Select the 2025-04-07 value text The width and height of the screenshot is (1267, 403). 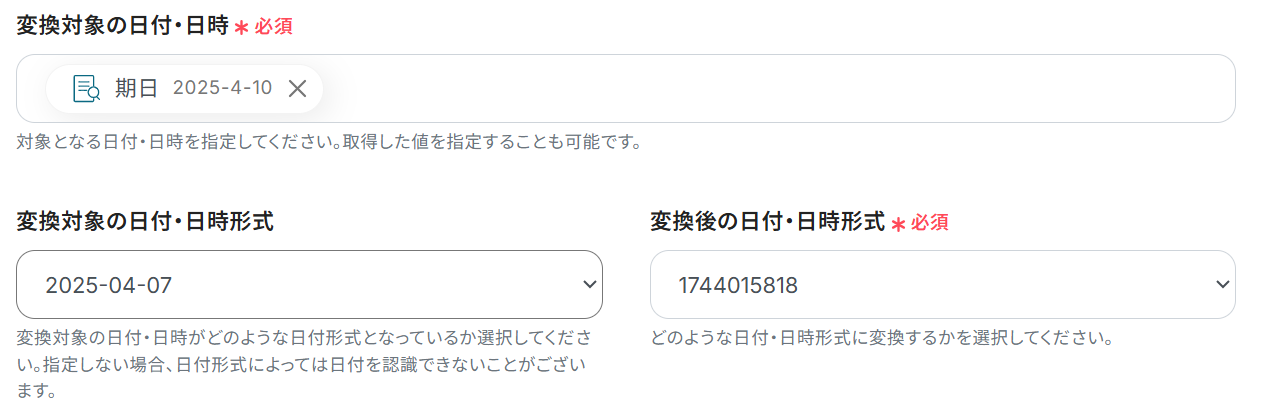coord(108,285)
